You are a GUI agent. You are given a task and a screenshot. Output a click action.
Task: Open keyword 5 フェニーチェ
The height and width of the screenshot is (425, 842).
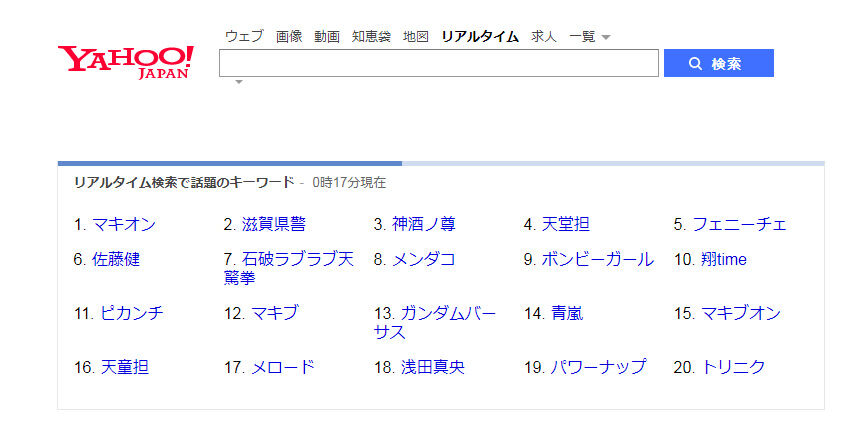pos(739,224)
